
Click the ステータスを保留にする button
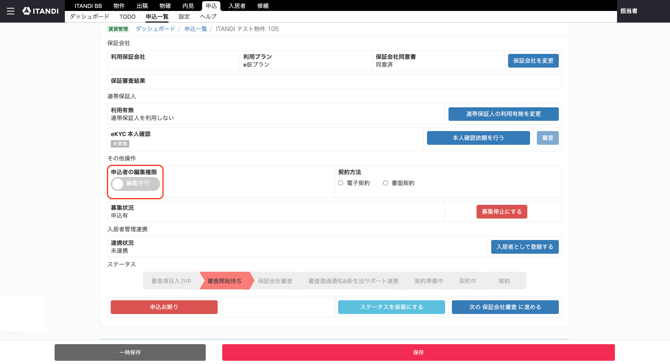click(x=391, y=307)
